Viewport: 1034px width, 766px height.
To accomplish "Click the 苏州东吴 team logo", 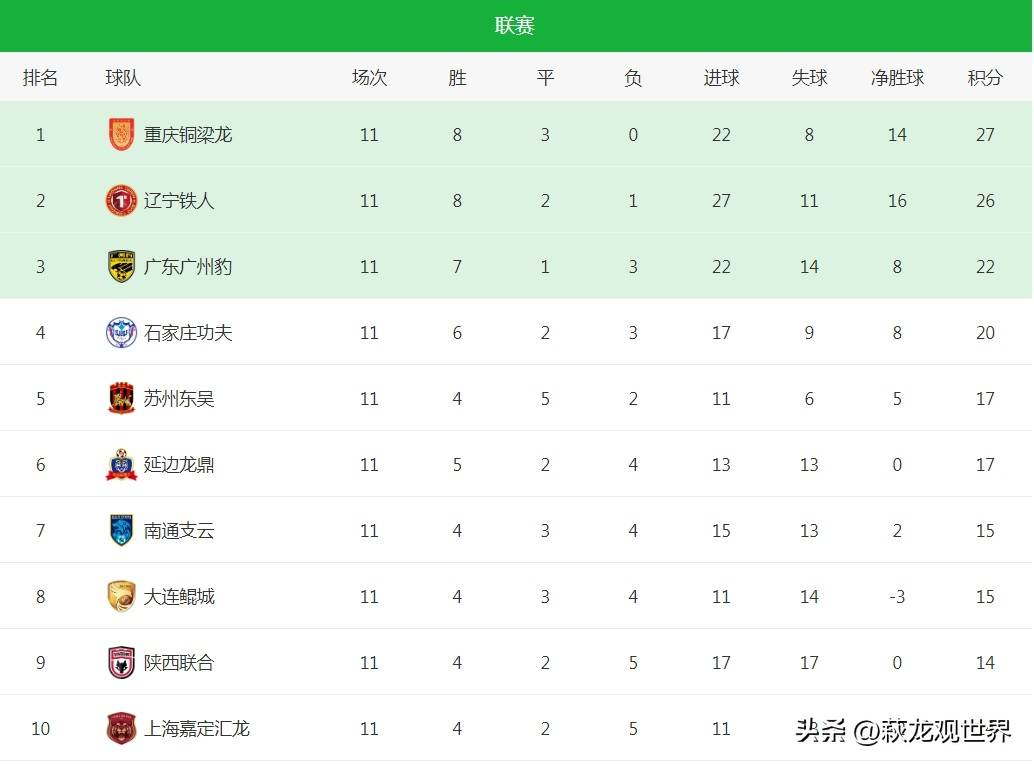I will click(x=121, y=398).
